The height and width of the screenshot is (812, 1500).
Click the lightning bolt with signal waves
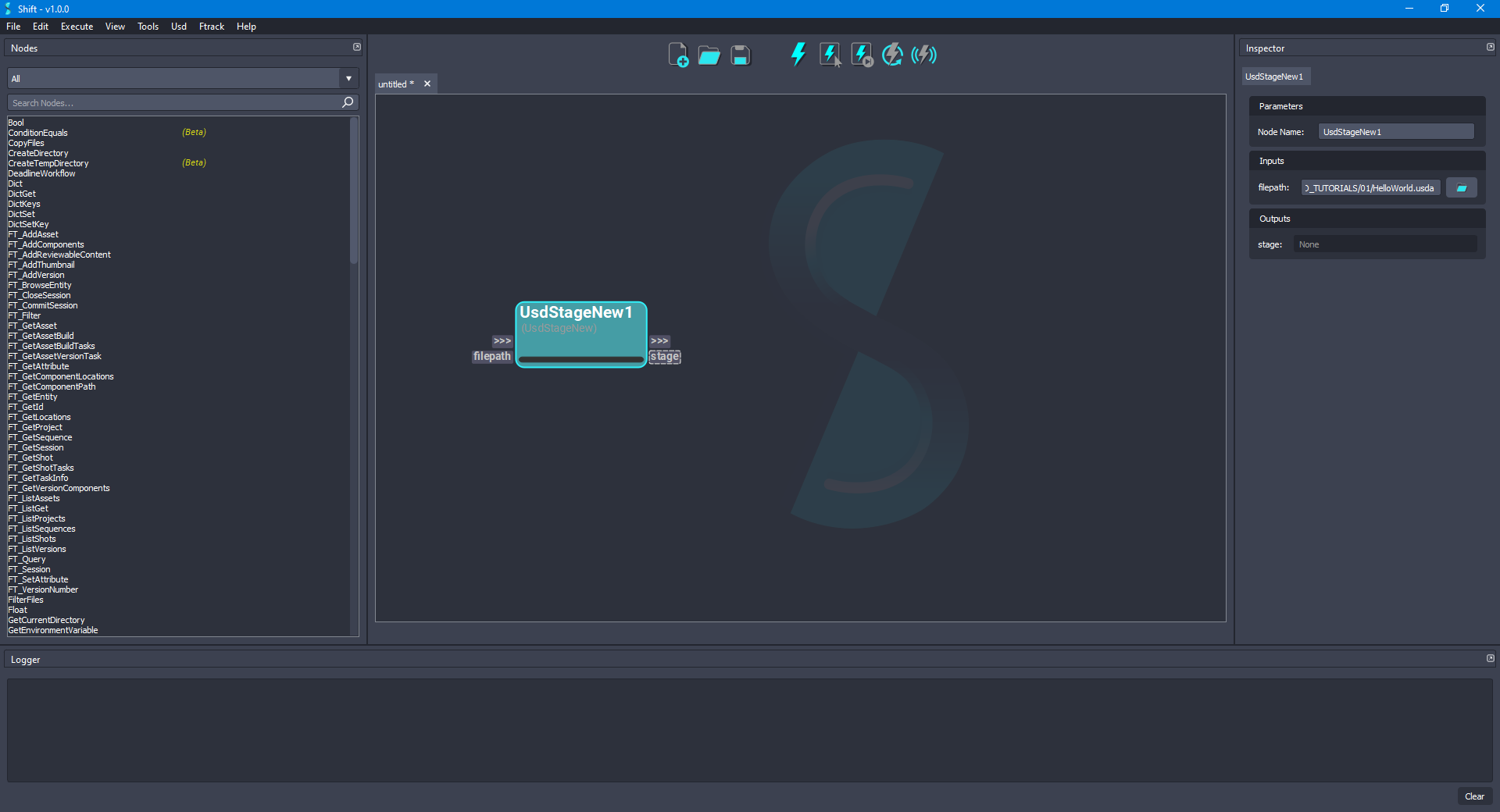click(923, 55)
